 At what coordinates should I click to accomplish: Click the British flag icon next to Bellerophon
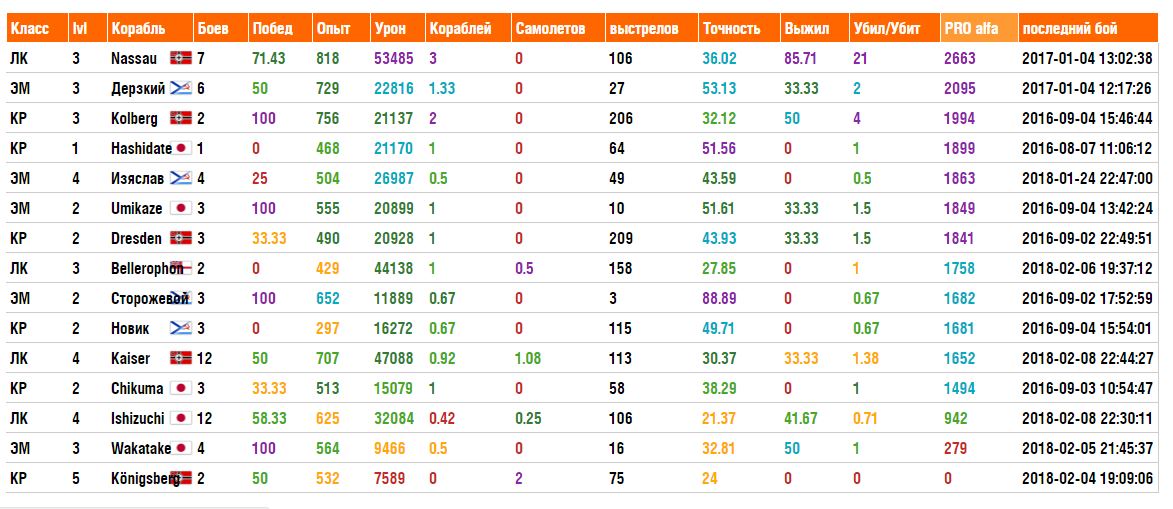[181, 269]
